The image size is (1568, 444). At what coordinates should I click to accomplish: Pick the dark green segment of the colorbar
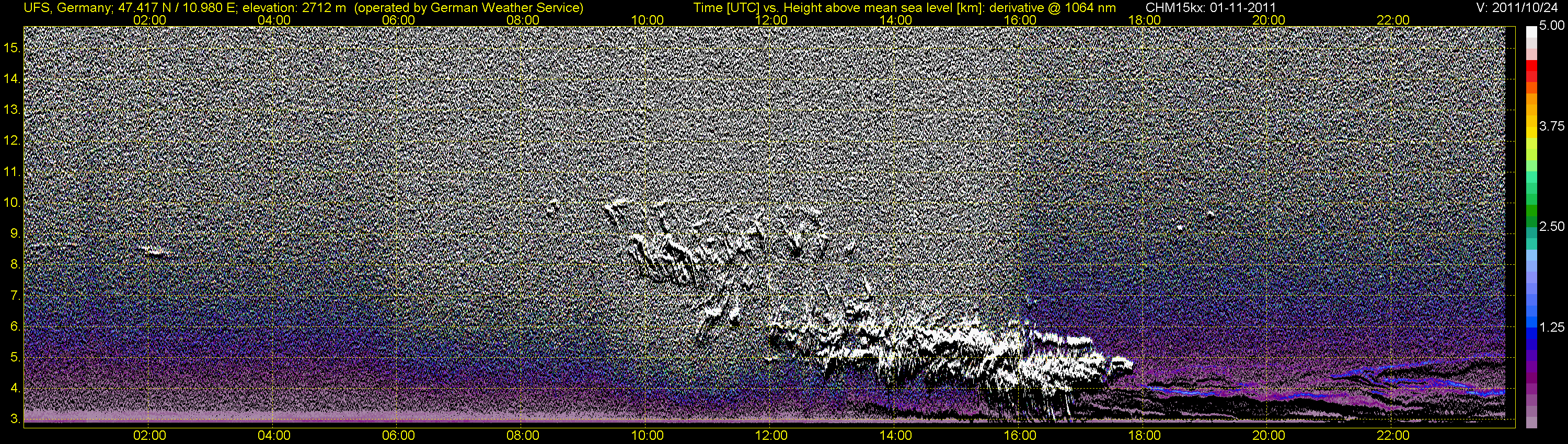1531,222
